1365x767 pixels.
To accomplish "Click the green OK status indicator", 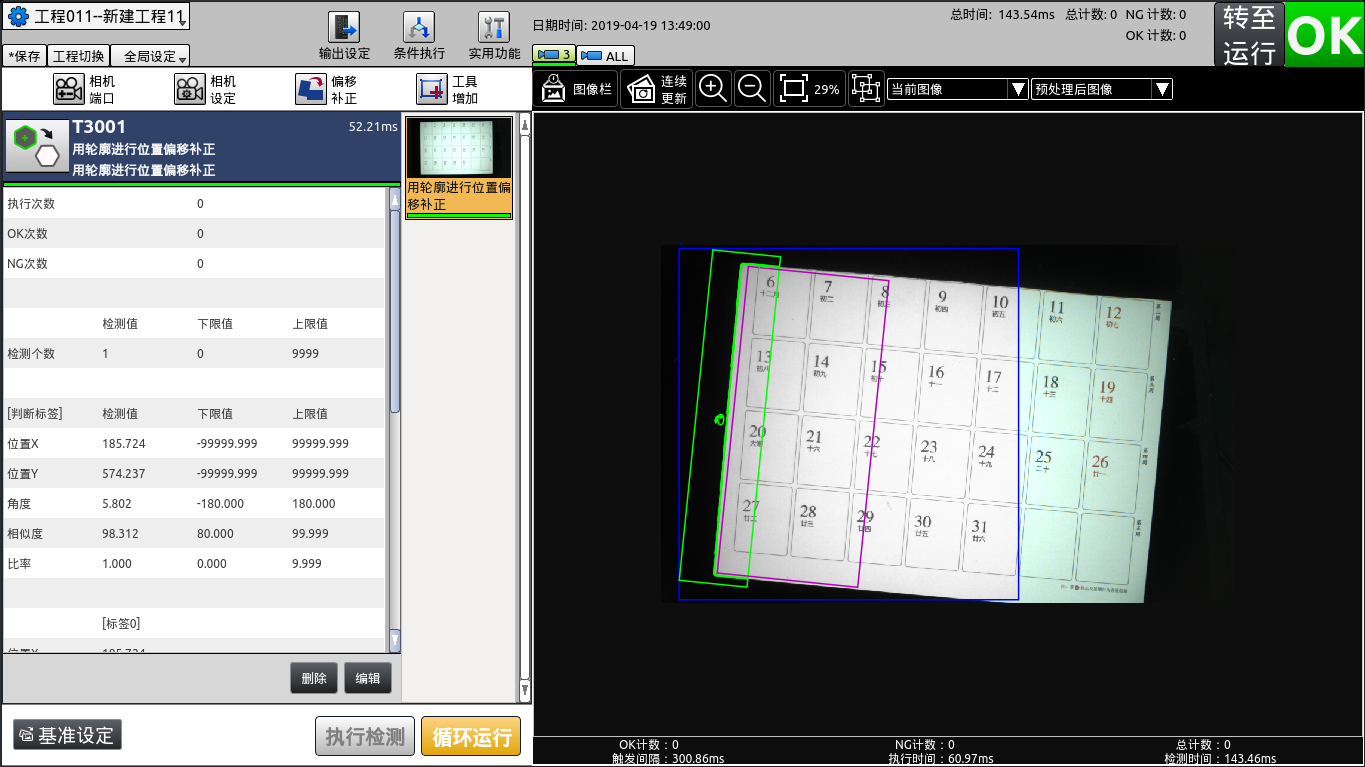I will pos(1324,35).
